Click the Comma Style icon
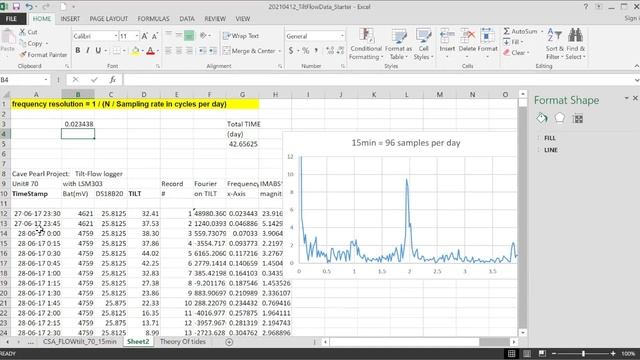 point(316,51)
